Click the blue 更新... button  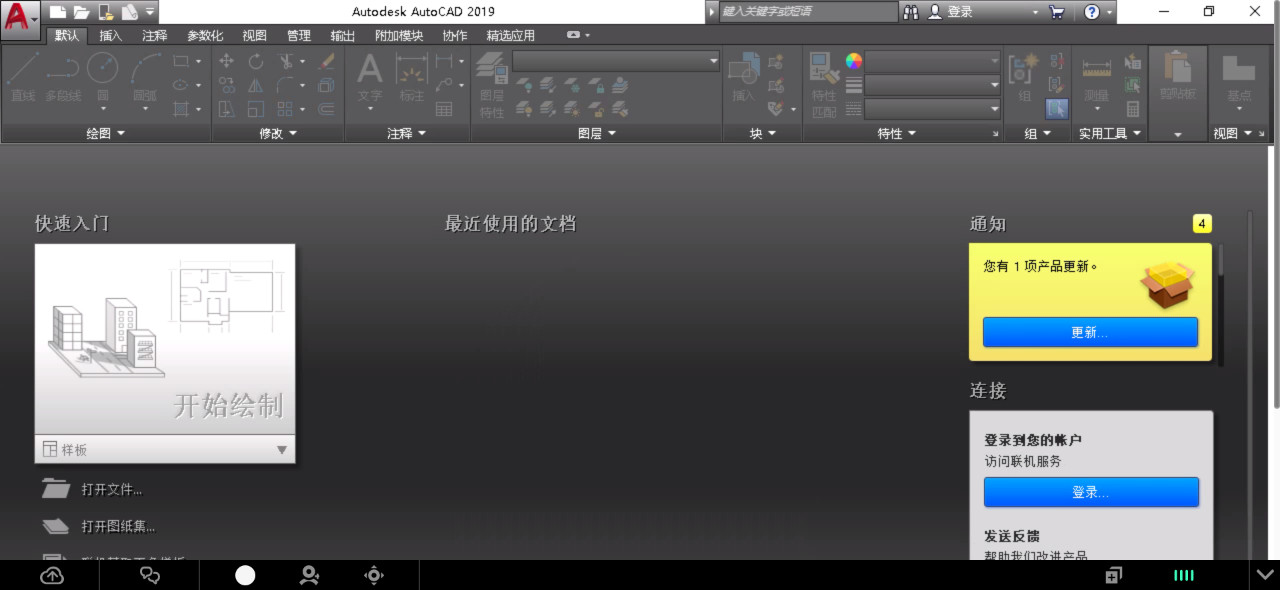pyautogui.click(x=1090, y=332)
